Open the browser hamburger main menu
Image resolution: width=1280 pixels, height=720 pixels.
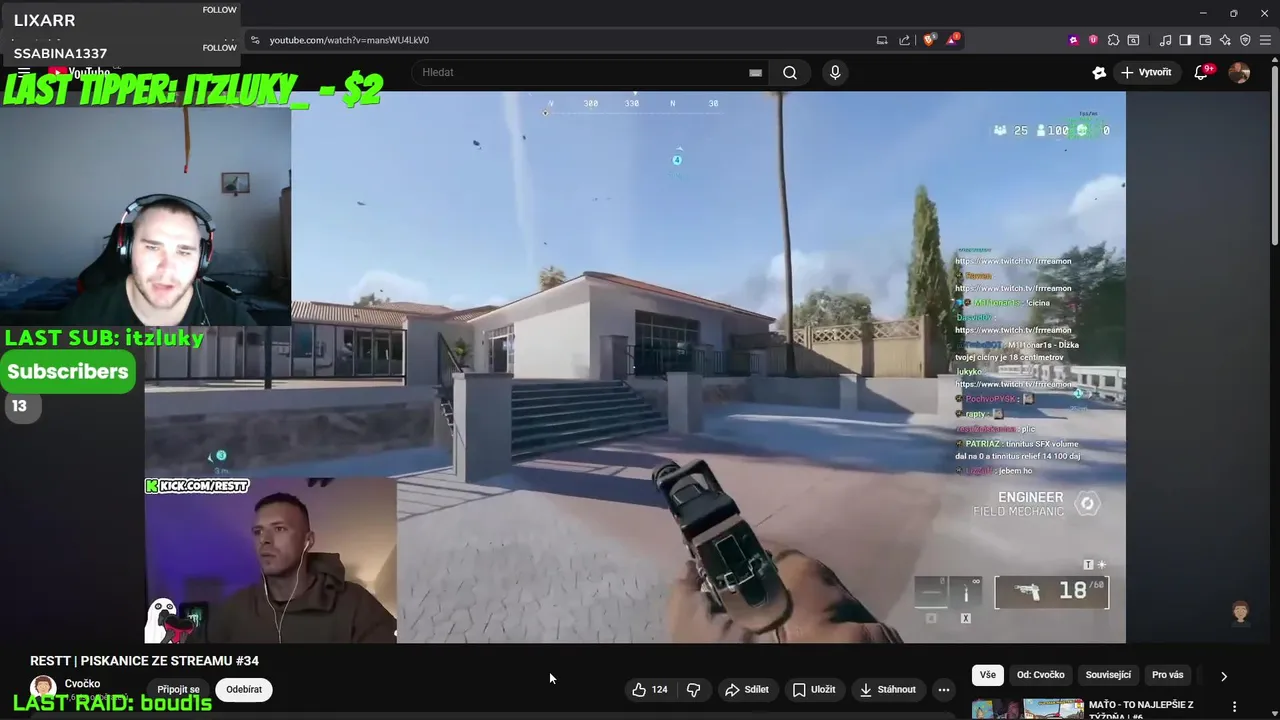tap(1265, 40)
